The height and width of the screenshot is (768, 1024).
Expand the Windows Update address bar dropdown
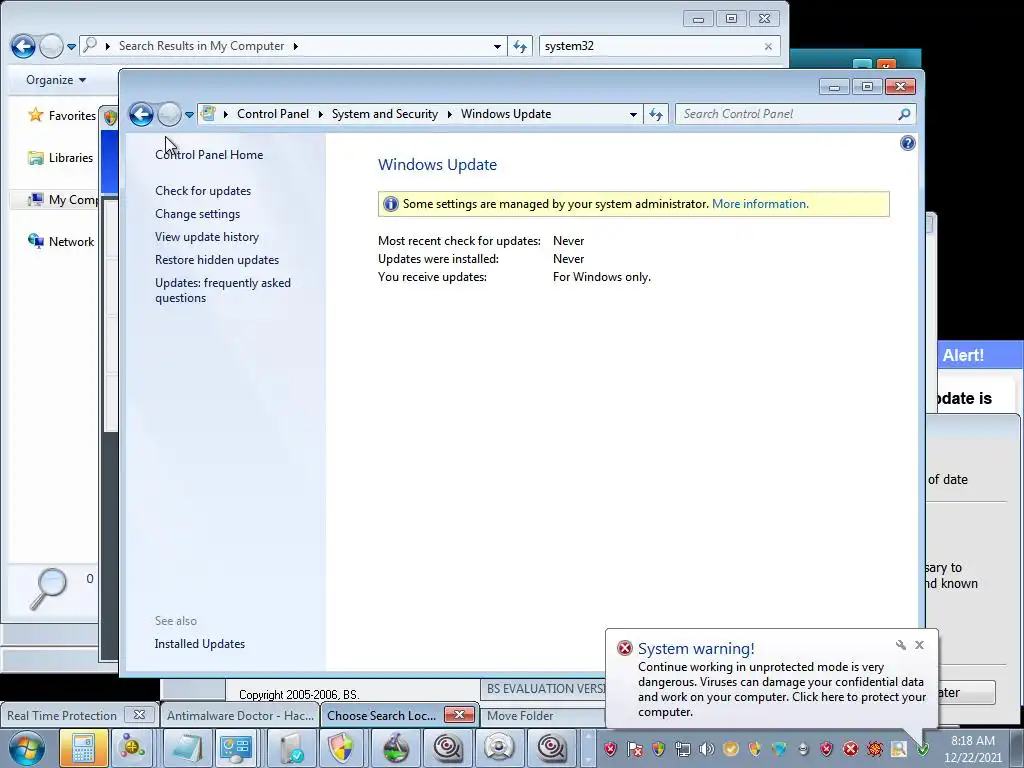point(633,114)
